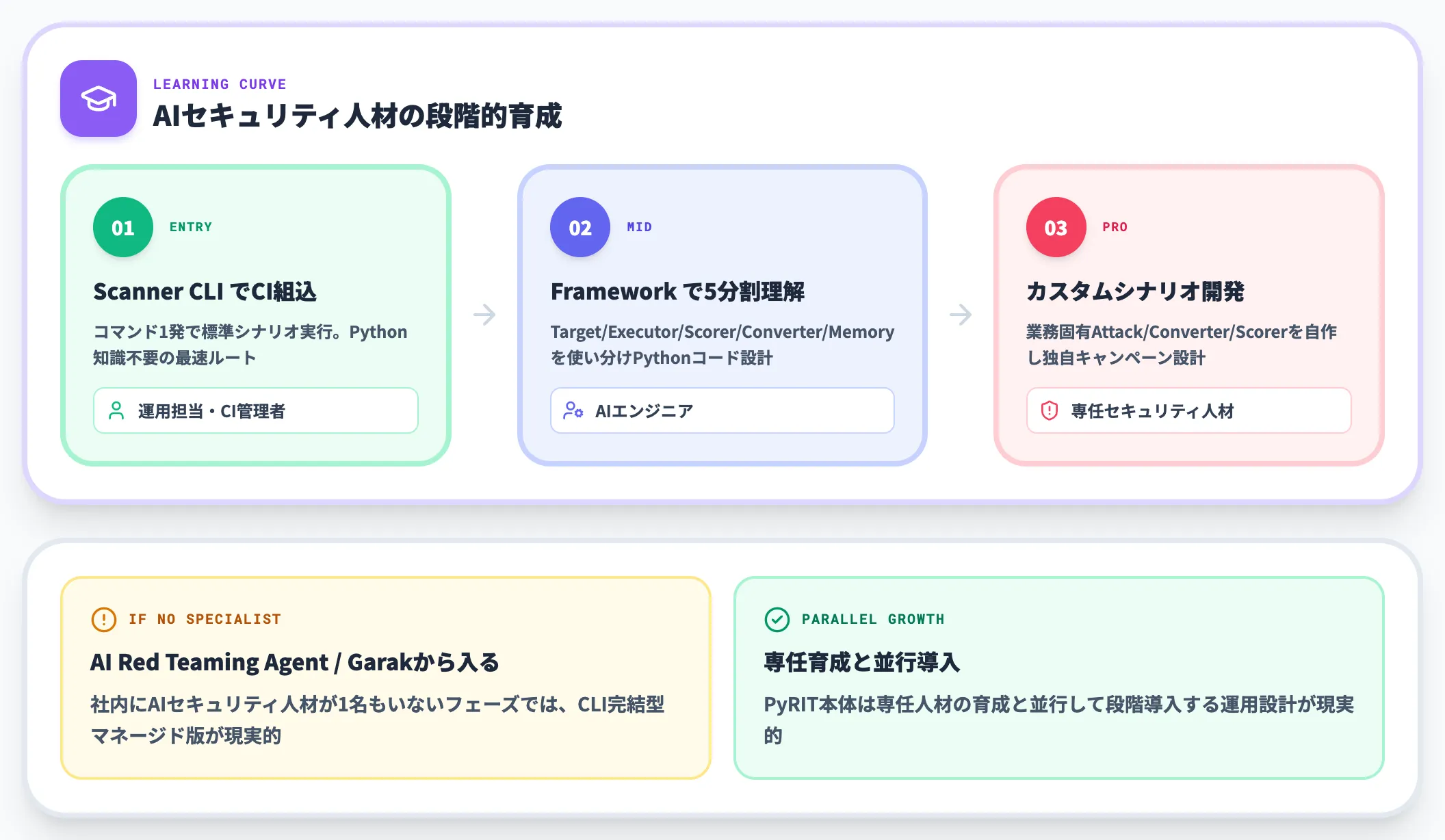1445x840 pixels.
Task: Click the paragraph starting PyRIT本体は専任人材の育成
Action: pos(1059,720)
